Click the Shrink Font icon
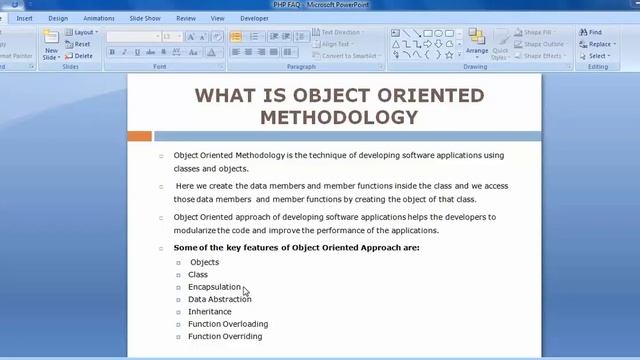640x360 pixels. [203, 37]
